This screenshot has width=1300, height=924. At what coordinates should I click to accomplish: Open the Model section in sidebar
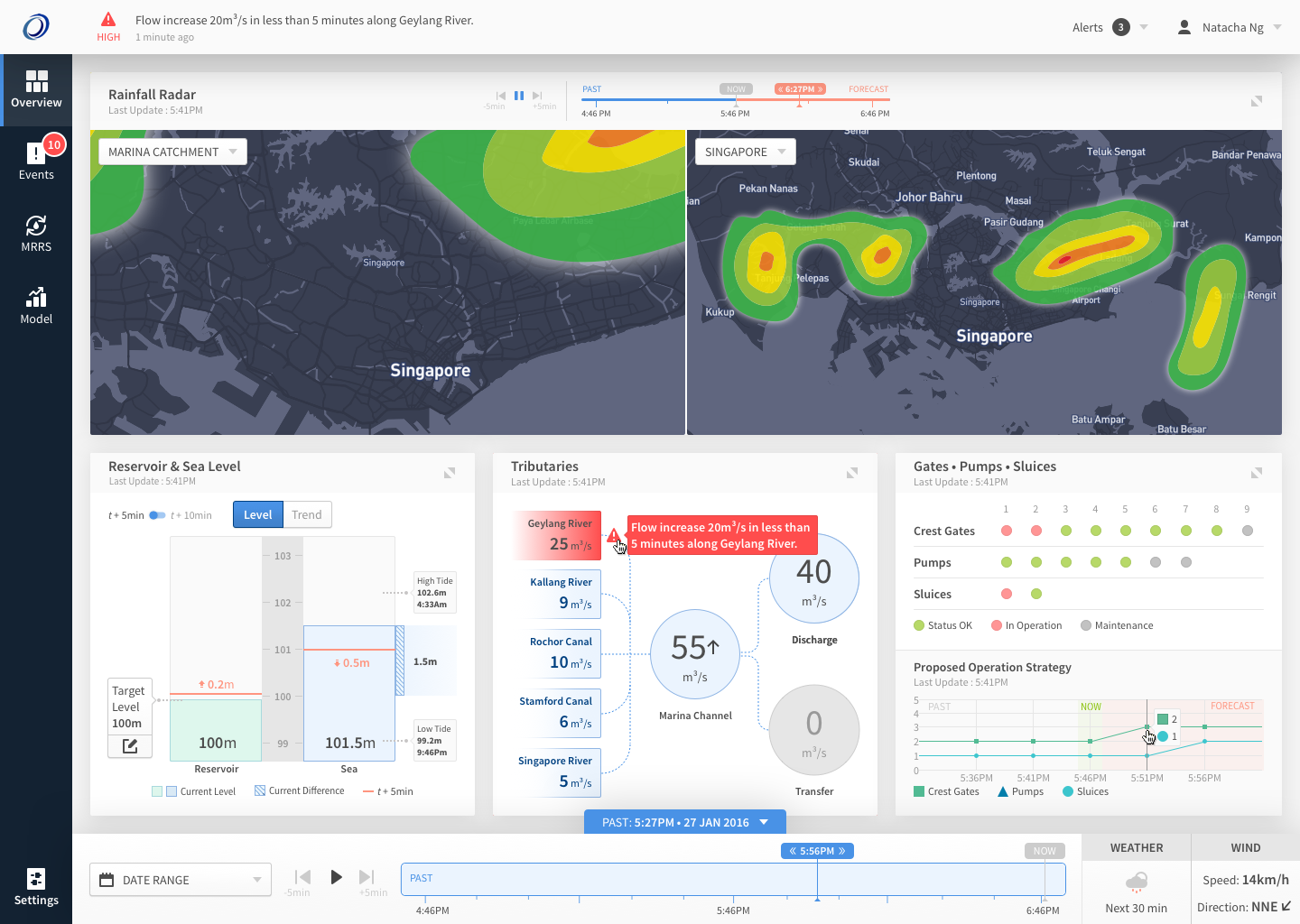(36, 306)
